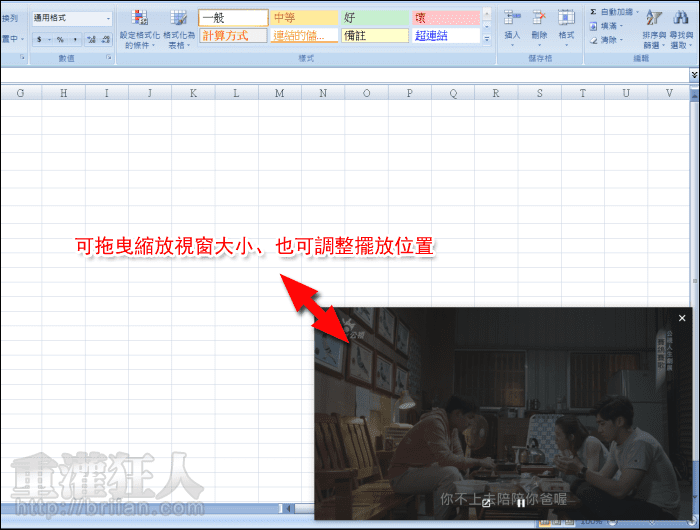Image resolution: width=700 pixels, height=530 pixels.
Task: Click the Insert cells icon
Action: 513,27
